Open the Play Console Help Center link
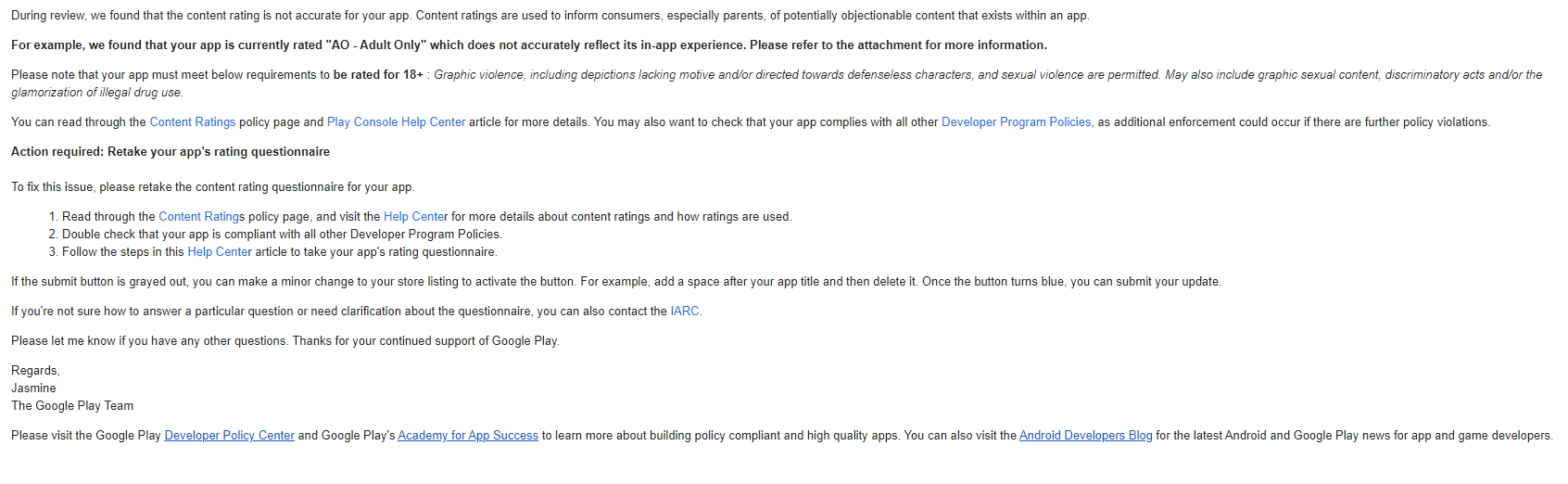This screenshot has width=1568, height=484. click(x=396, y=121)
